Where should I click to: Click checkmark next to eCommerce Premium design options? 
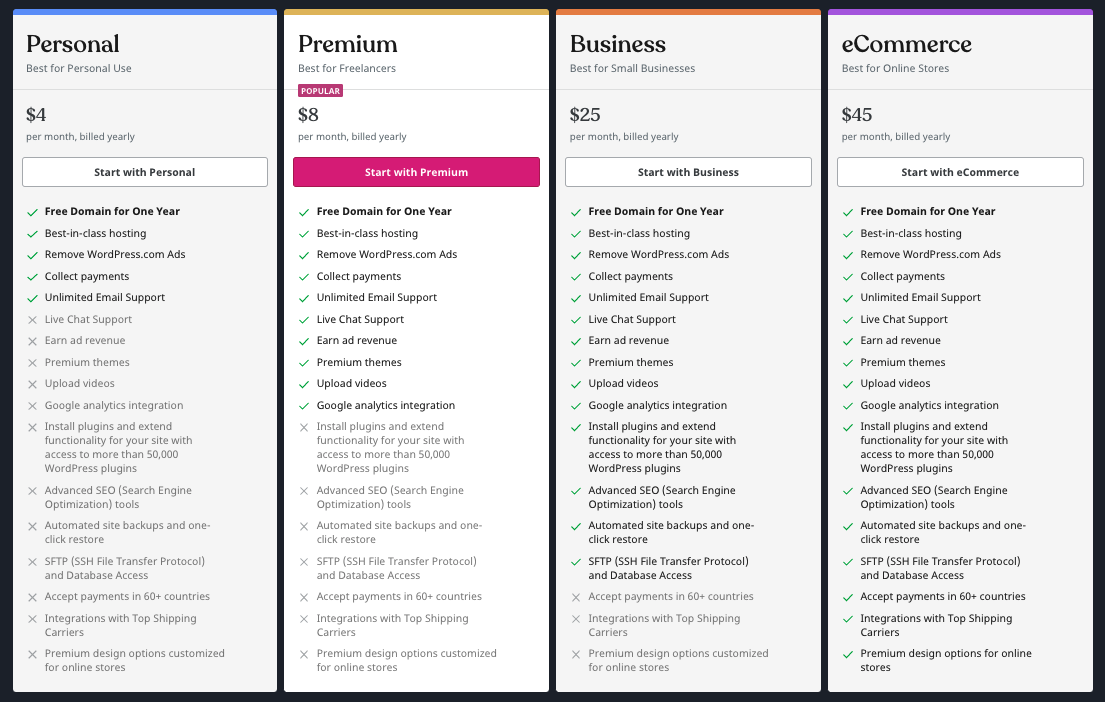[x=849, y=654]
